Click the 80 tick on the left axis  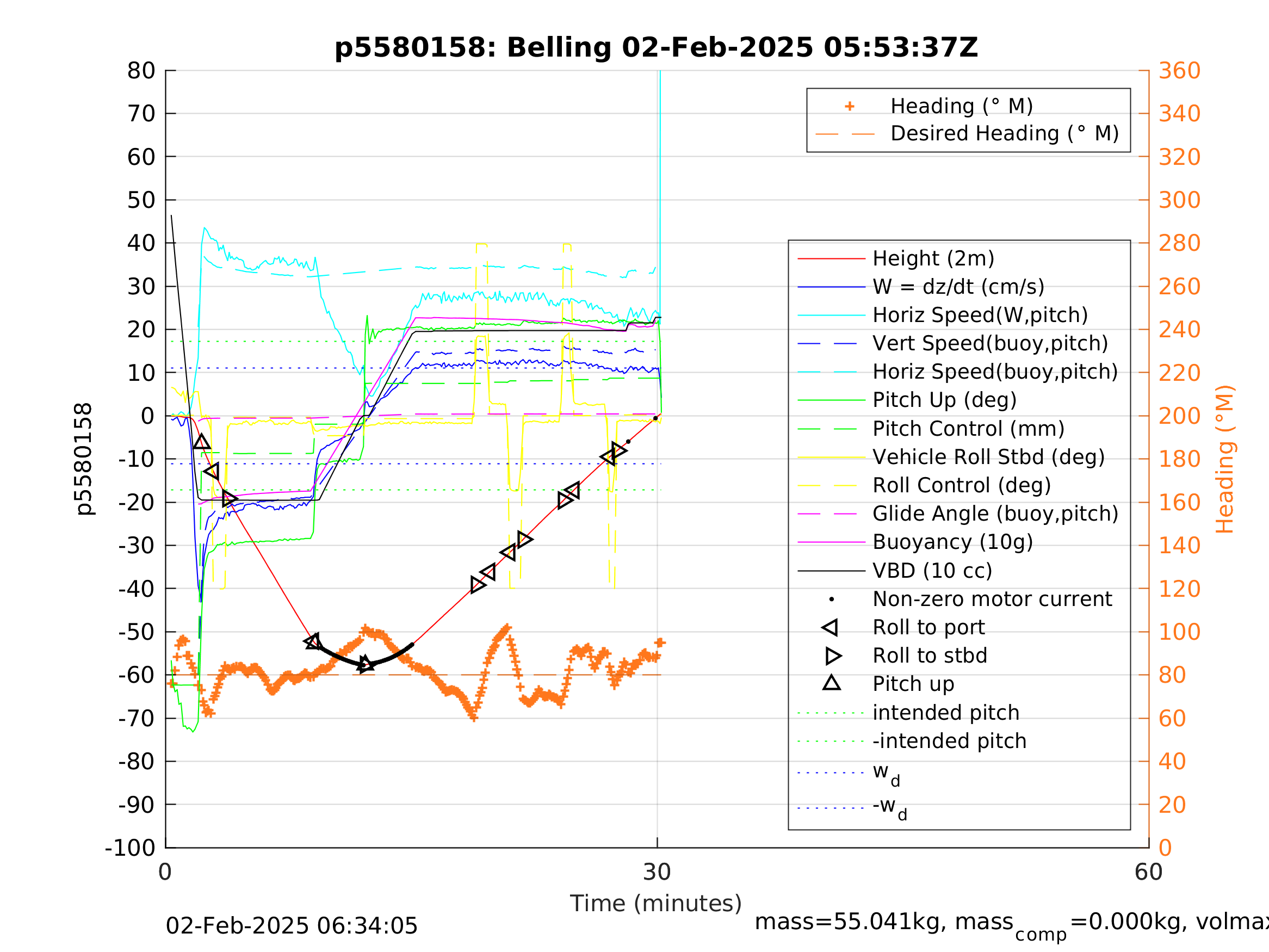(141, 71)
